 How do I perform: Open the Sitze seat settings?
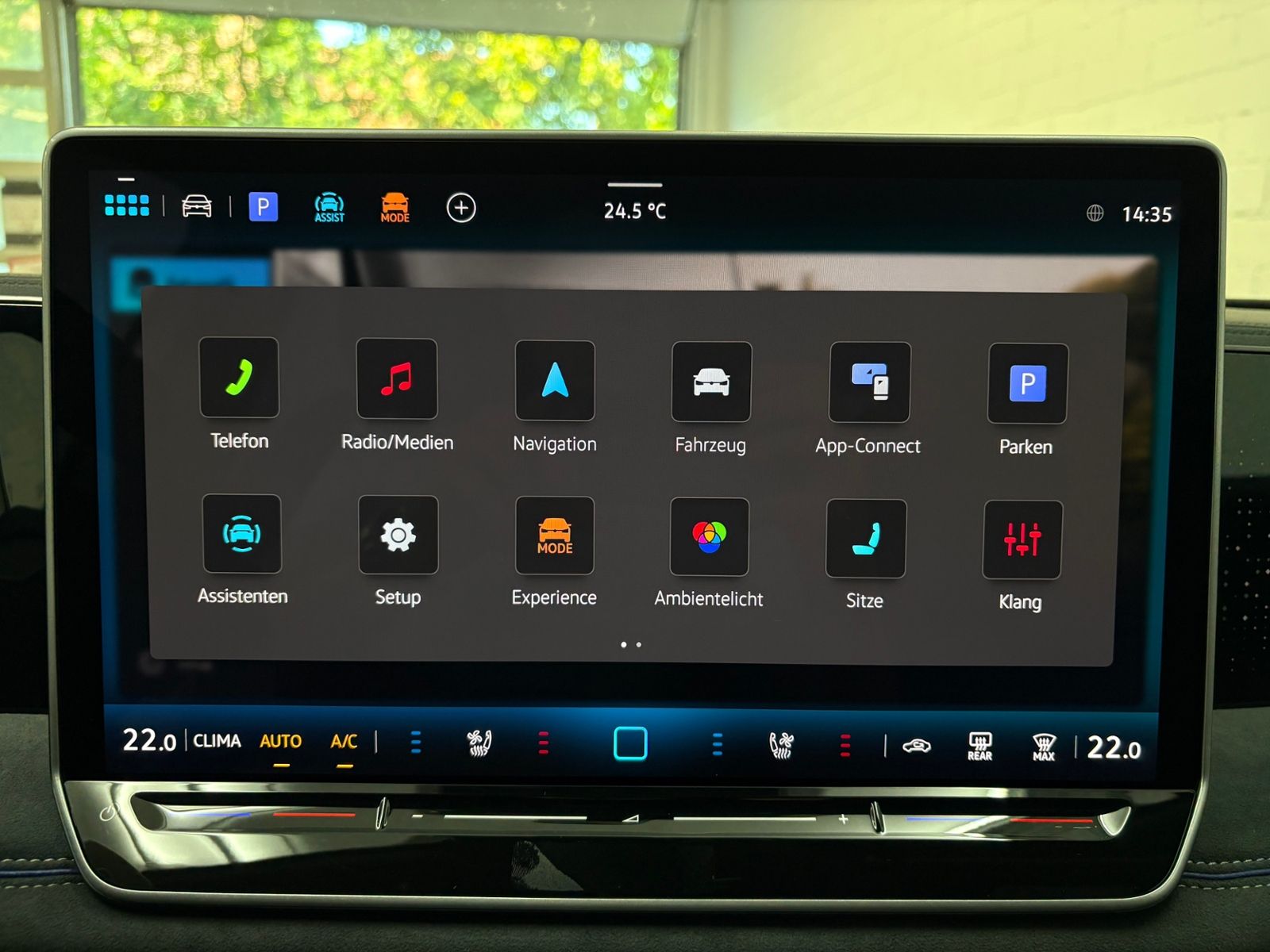pos(866,538)
